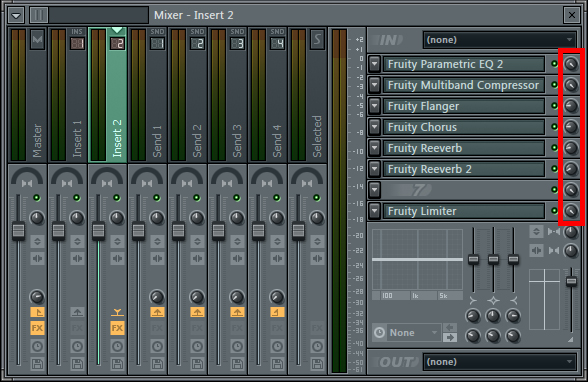Screen dimensions: 588x382
Task: Select the Insert 2 mixer track
Action: click(x=108, y=95)
